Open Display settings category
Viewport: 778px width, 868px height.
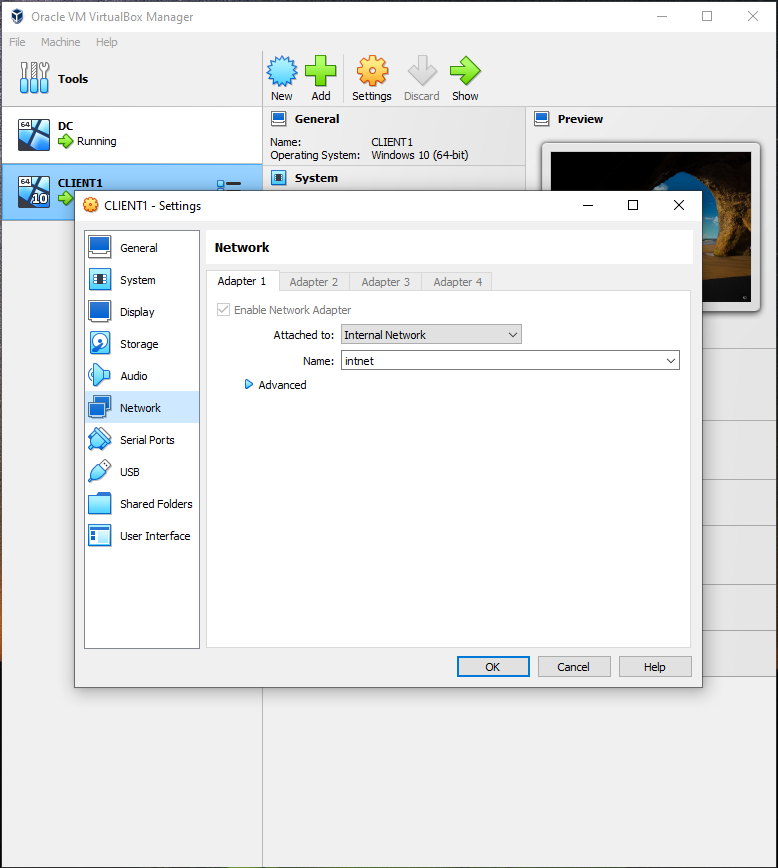[142, 312]
